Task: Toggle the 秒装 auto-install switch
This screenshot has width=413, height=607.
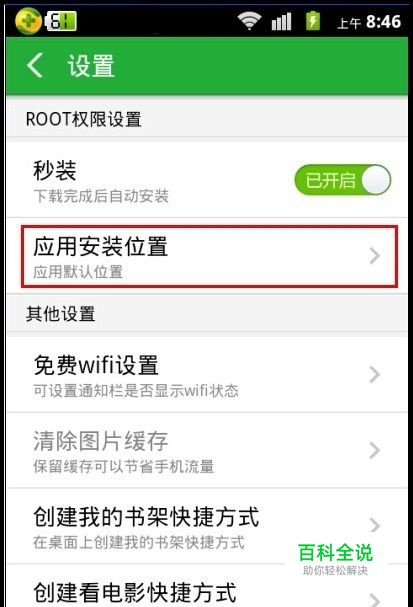Action: [x=343, y=180]
